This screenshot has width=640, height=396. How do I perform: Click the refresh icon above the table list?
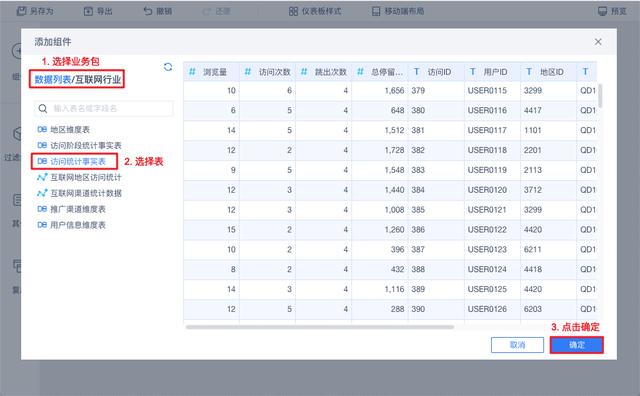pos(168,67)
